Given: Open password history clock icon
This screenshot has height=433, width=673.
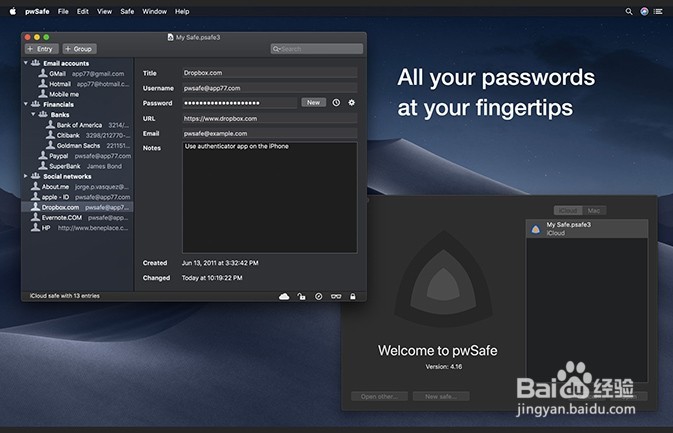Looking at the screenshot, I should tap(336, 103).
